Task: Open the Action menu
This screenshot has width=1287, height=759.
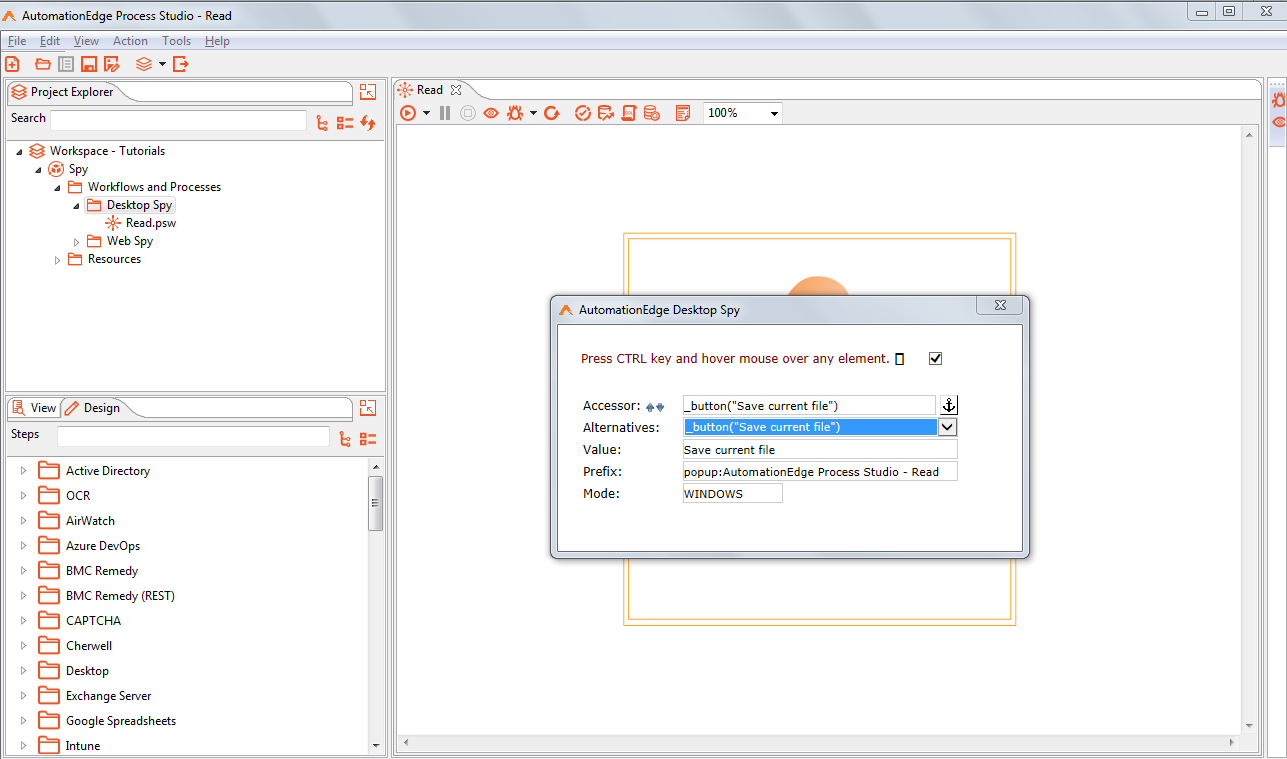Action: [x=130, y=41]
